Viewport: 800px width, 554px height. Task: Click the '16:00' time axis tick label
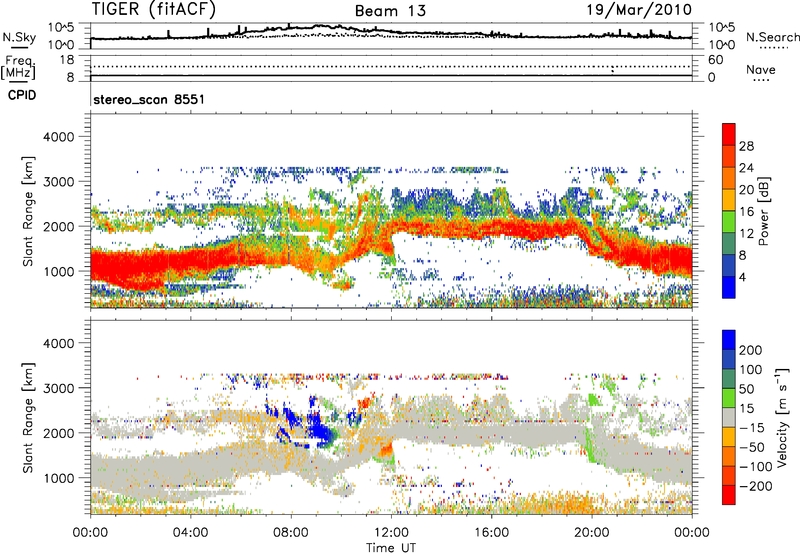tap(491, 533)
